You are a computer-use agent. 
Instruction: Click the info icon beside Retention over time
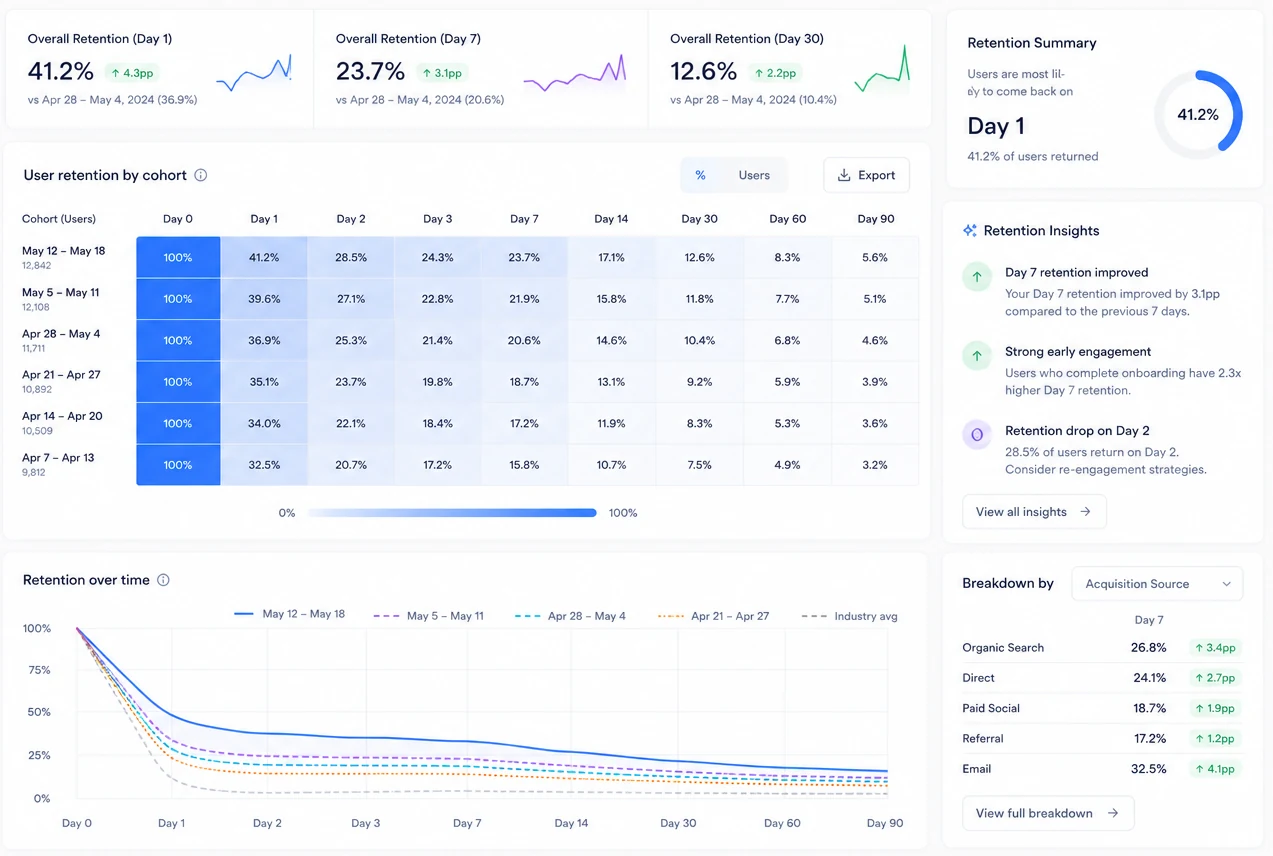pyautogui.click(x=163, y=580)
